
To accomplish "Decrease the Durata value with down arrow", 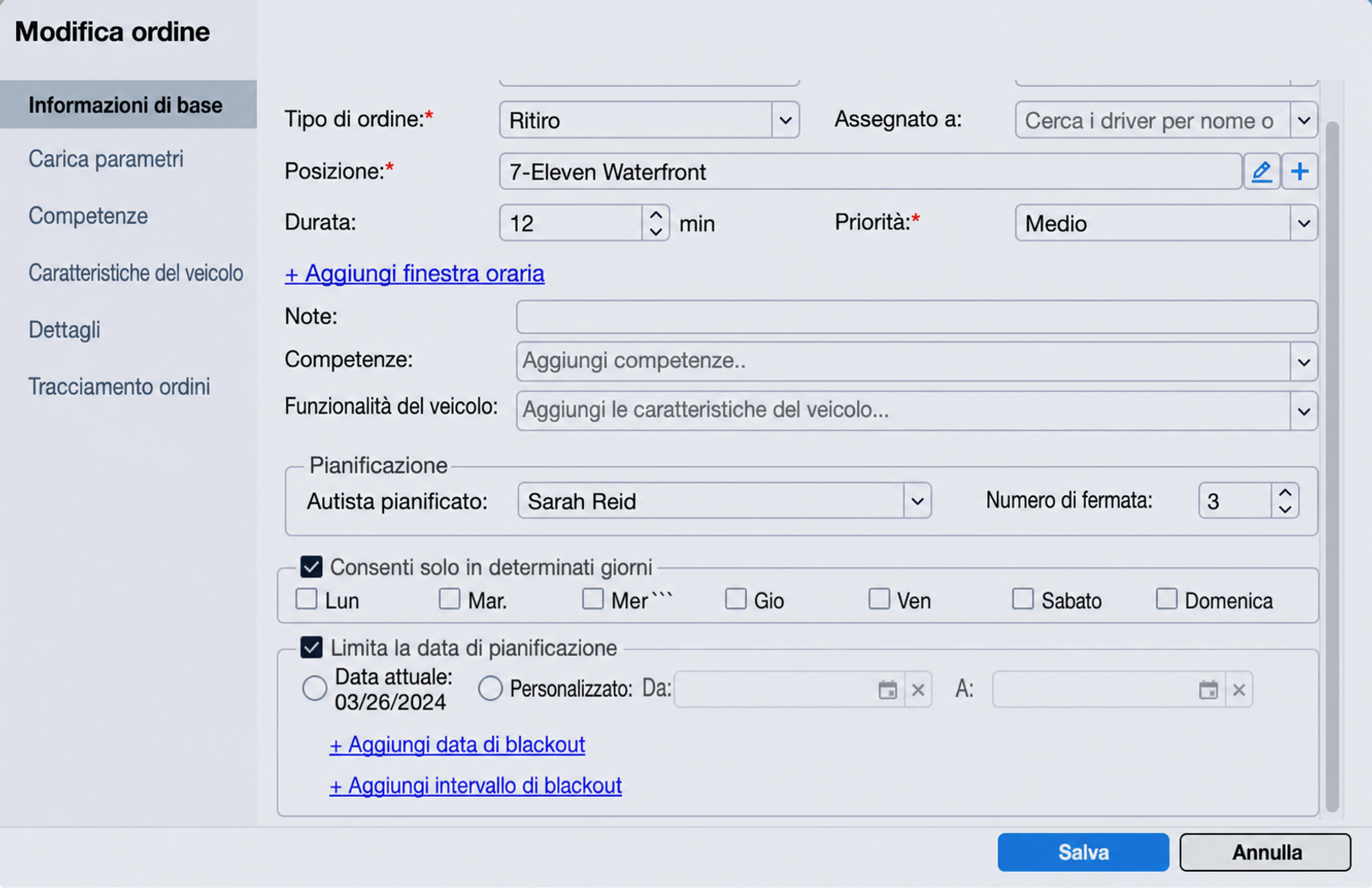I will pyautogui.click(x=656, y=232).
